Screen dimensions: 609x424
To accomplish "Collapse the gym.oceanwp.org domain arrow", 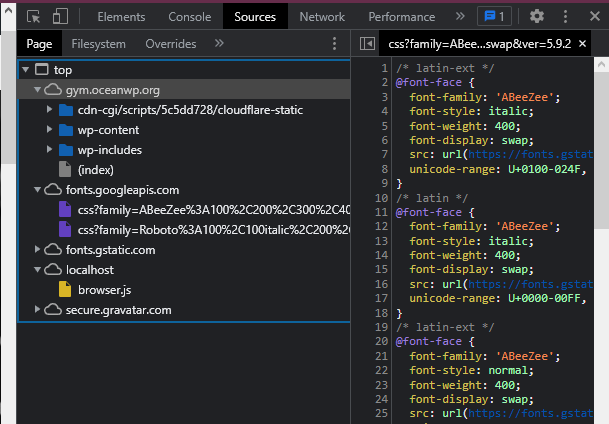I will (37, 90).
